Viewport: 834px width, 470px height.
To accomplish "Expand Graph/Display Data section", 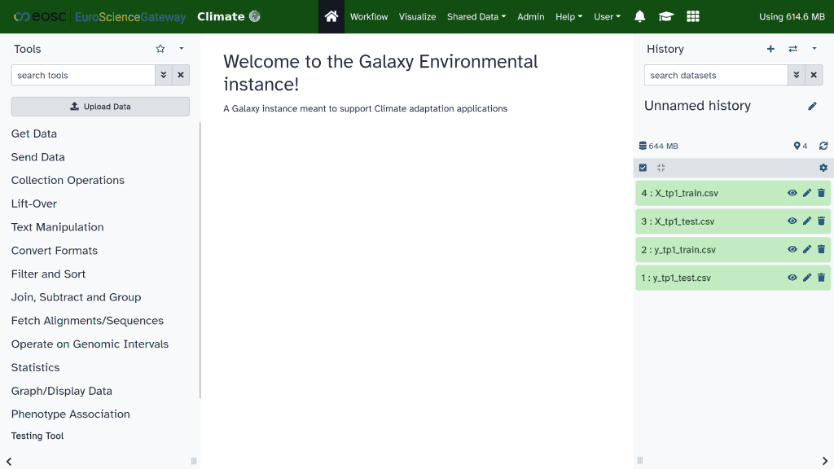I will 62,391.
